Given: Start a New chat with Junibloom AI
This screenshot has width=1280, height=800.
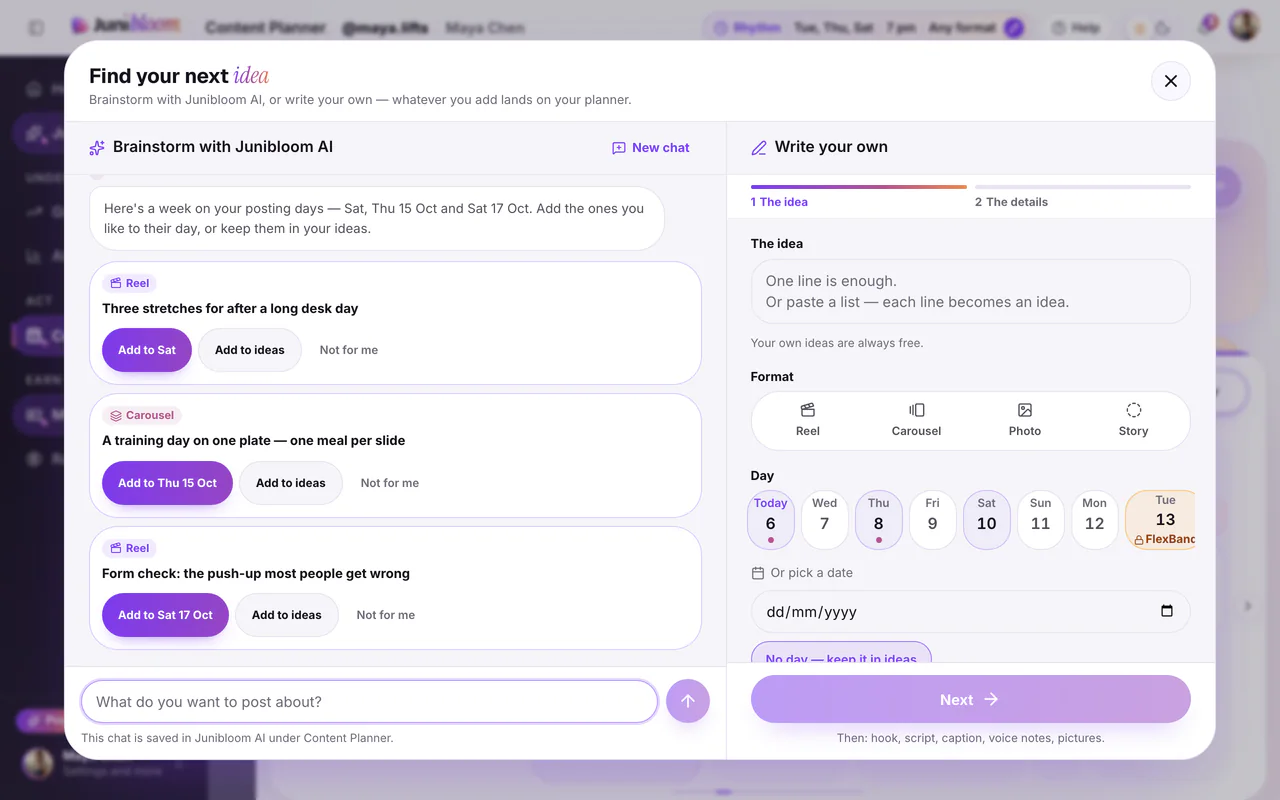Looking at the screenshot, I should (x=651, y=147).
